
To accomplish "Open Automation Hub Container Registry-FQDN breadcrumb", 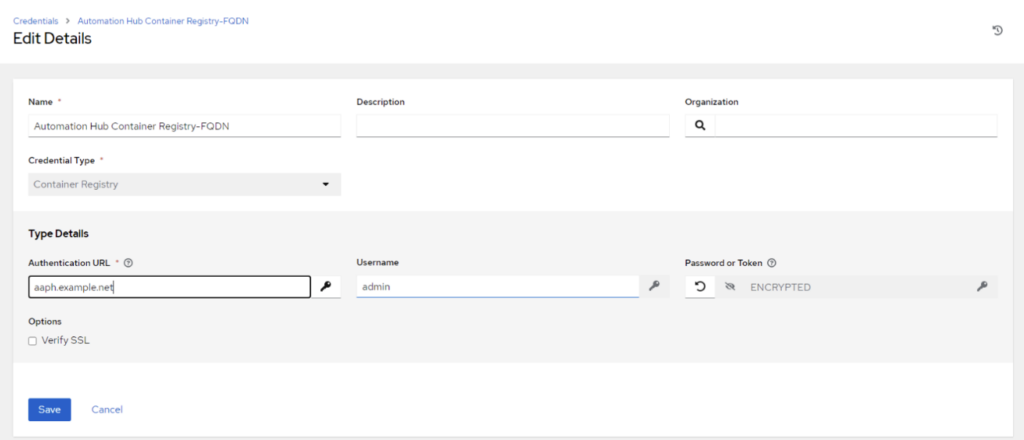I will pos(163,21).
